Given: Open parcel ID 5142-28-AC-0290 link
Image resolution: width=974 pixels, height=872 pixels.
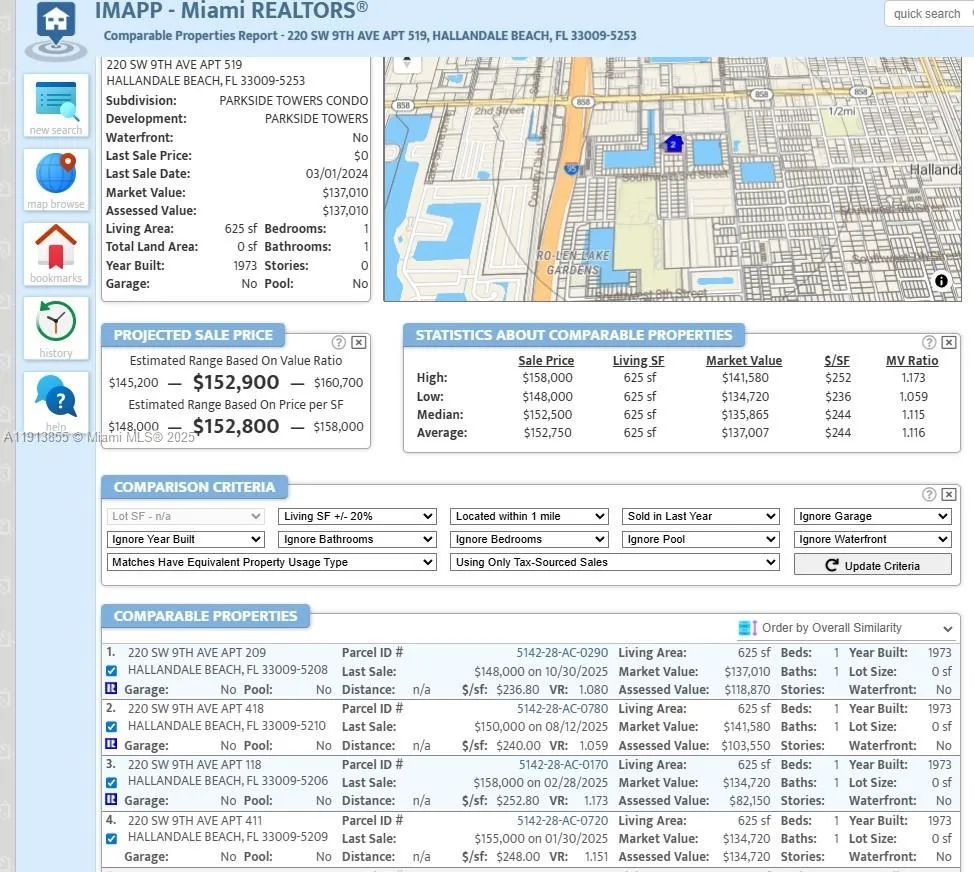Looking at the screenshot, I should 562,653.
